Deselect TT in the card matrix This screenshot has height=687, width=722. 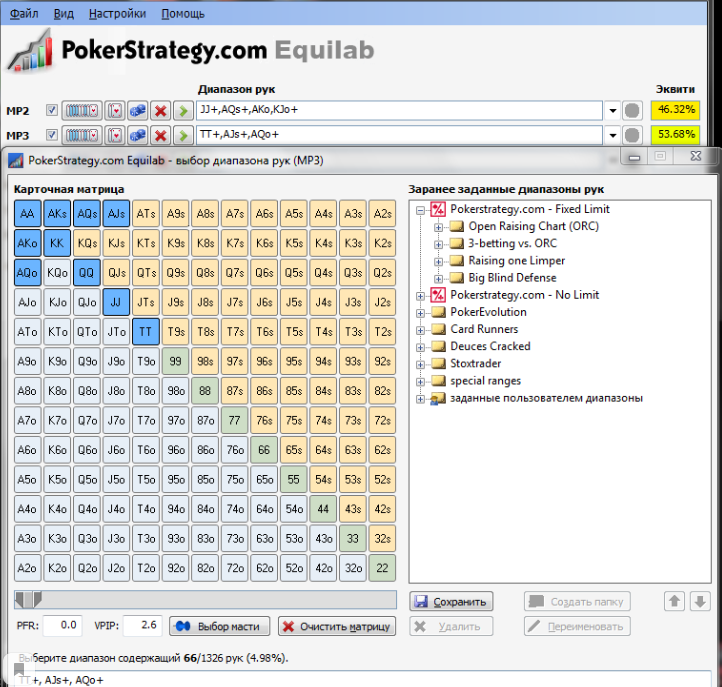(146, 332)
